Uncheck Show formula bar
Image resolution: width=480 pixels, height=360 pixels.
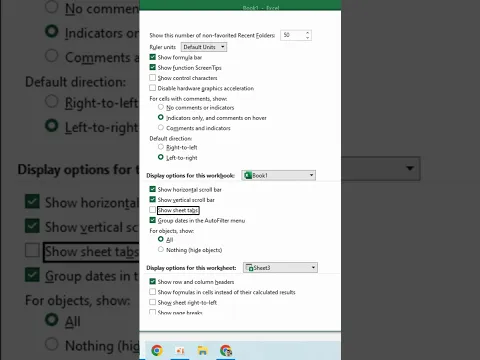point(153,57)
